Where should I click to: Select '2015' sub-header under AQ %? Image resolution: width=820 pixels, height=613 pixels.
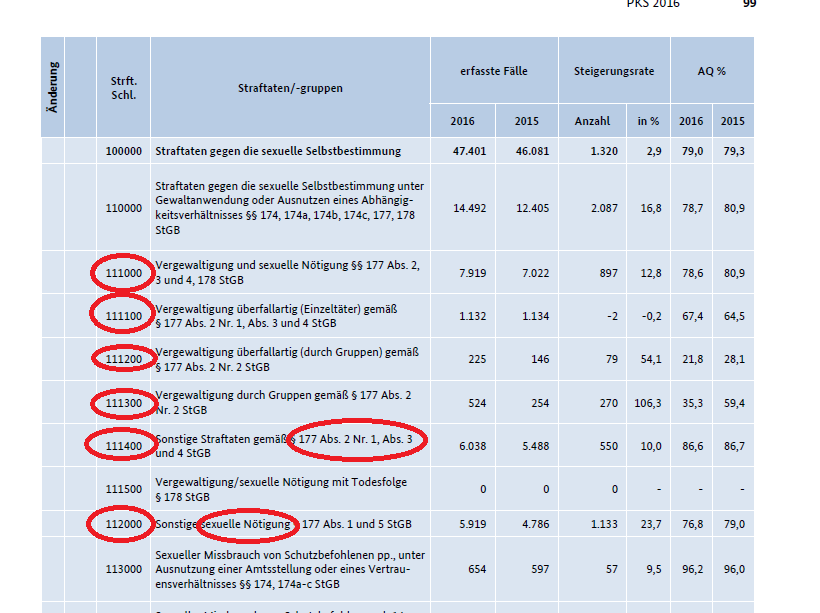[732, 121]
